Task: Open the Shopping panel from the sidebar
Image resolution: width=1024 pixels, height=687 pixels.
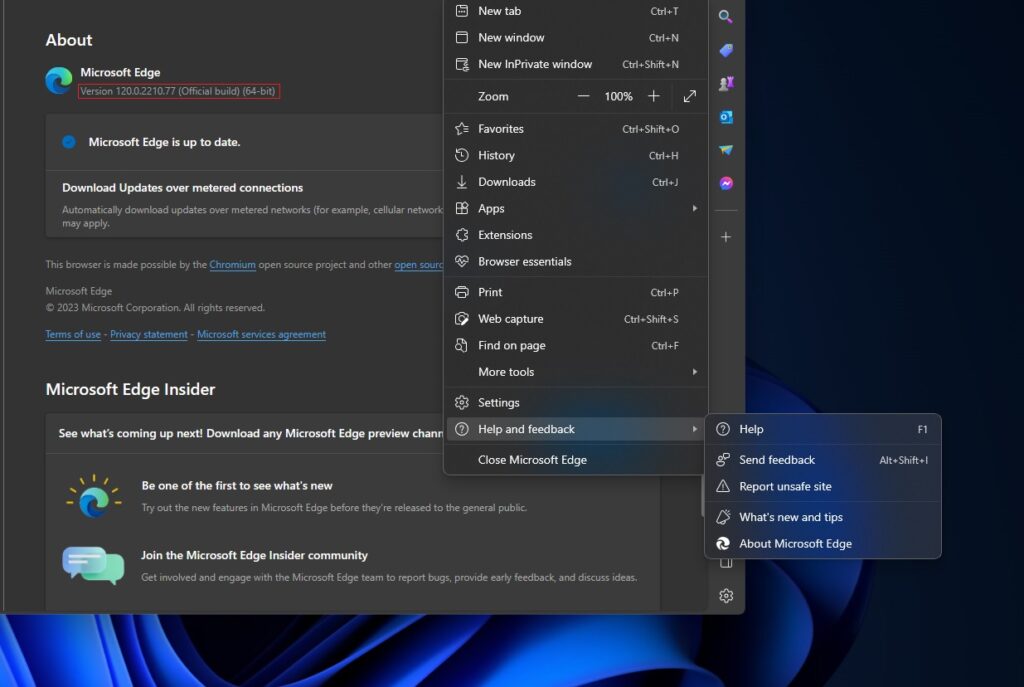Action: (725, 50)
